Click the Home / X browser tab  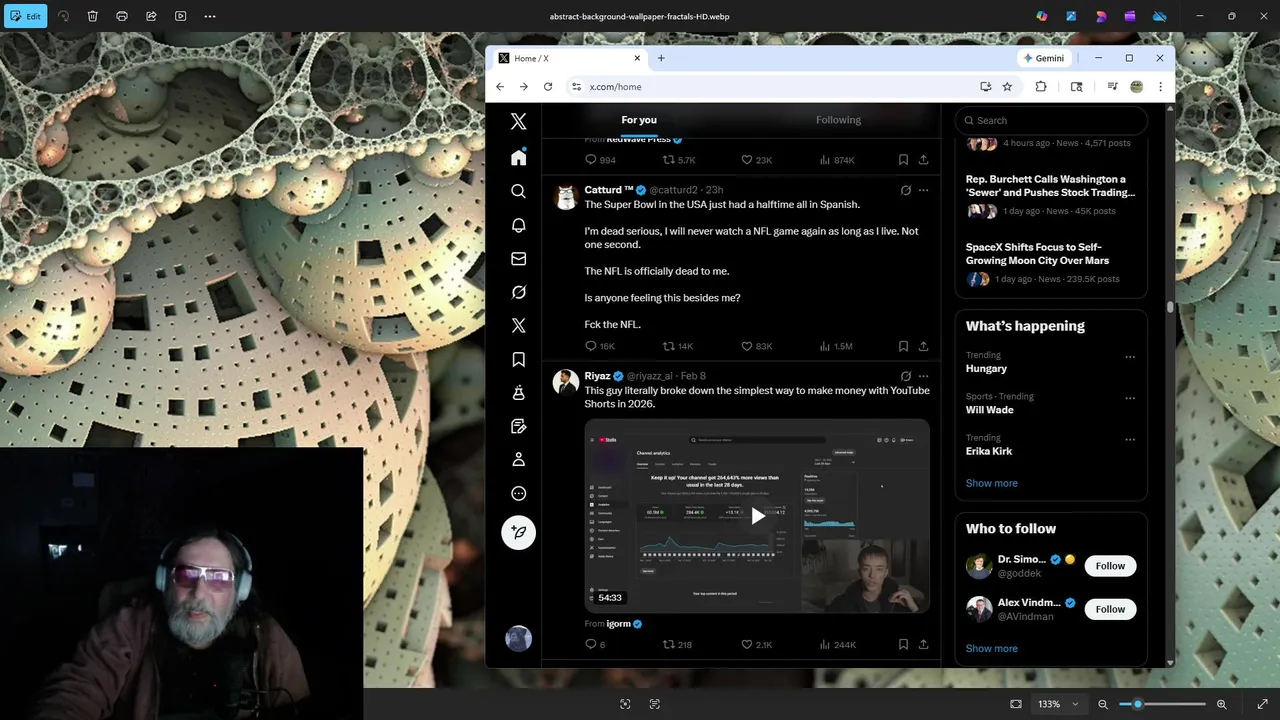coord(568,58)
